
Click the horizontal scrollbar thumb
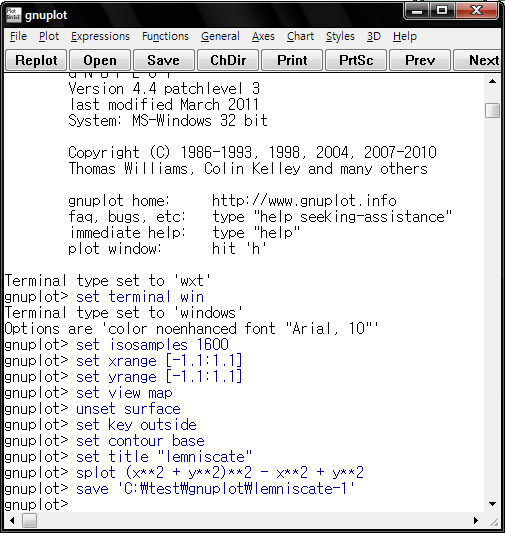point(30,520)
